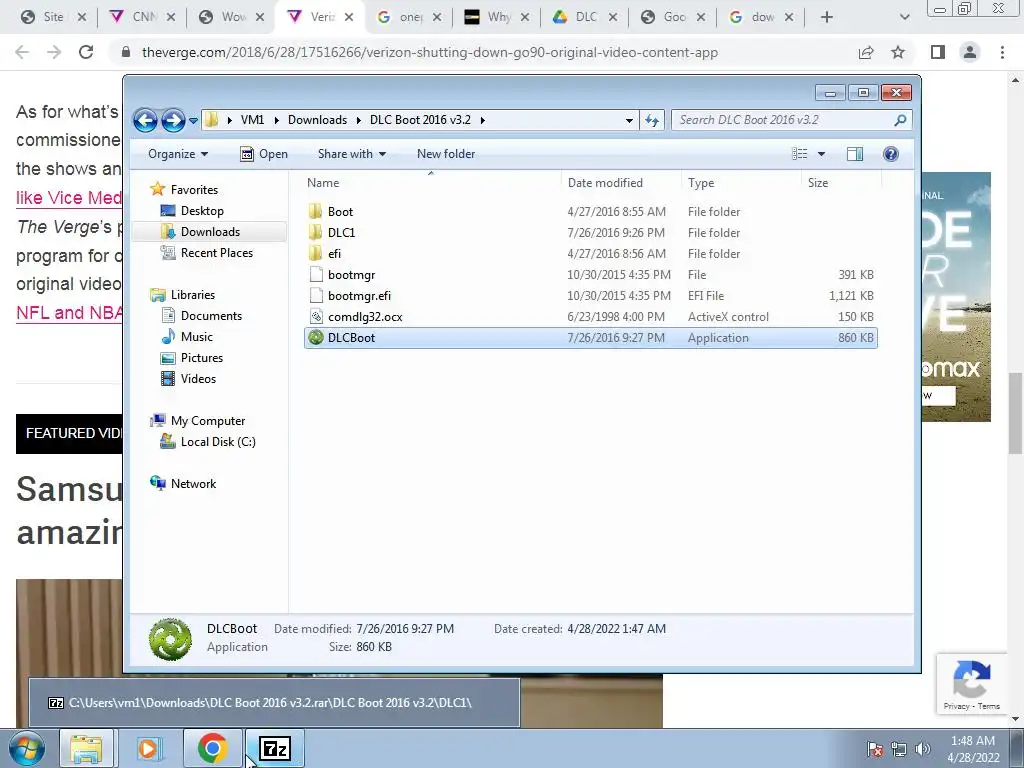The height and width of the screenshot is (768, 1024).
Task: Open a new Chrome tab
Action: click(x=827, y=17)
